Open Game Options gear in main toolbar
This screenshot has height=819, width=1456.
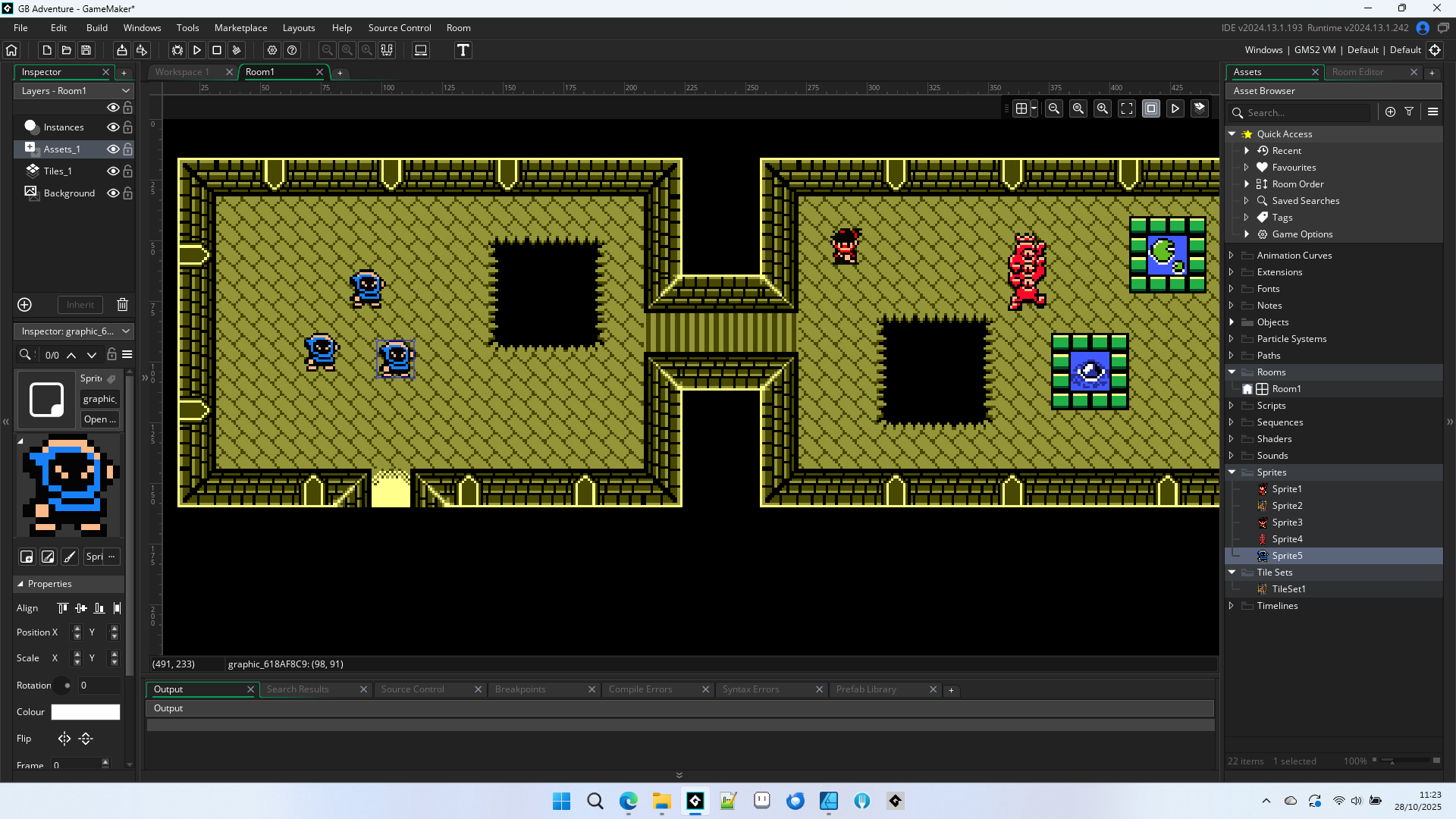pyautogui.click(x=272, y=50)
